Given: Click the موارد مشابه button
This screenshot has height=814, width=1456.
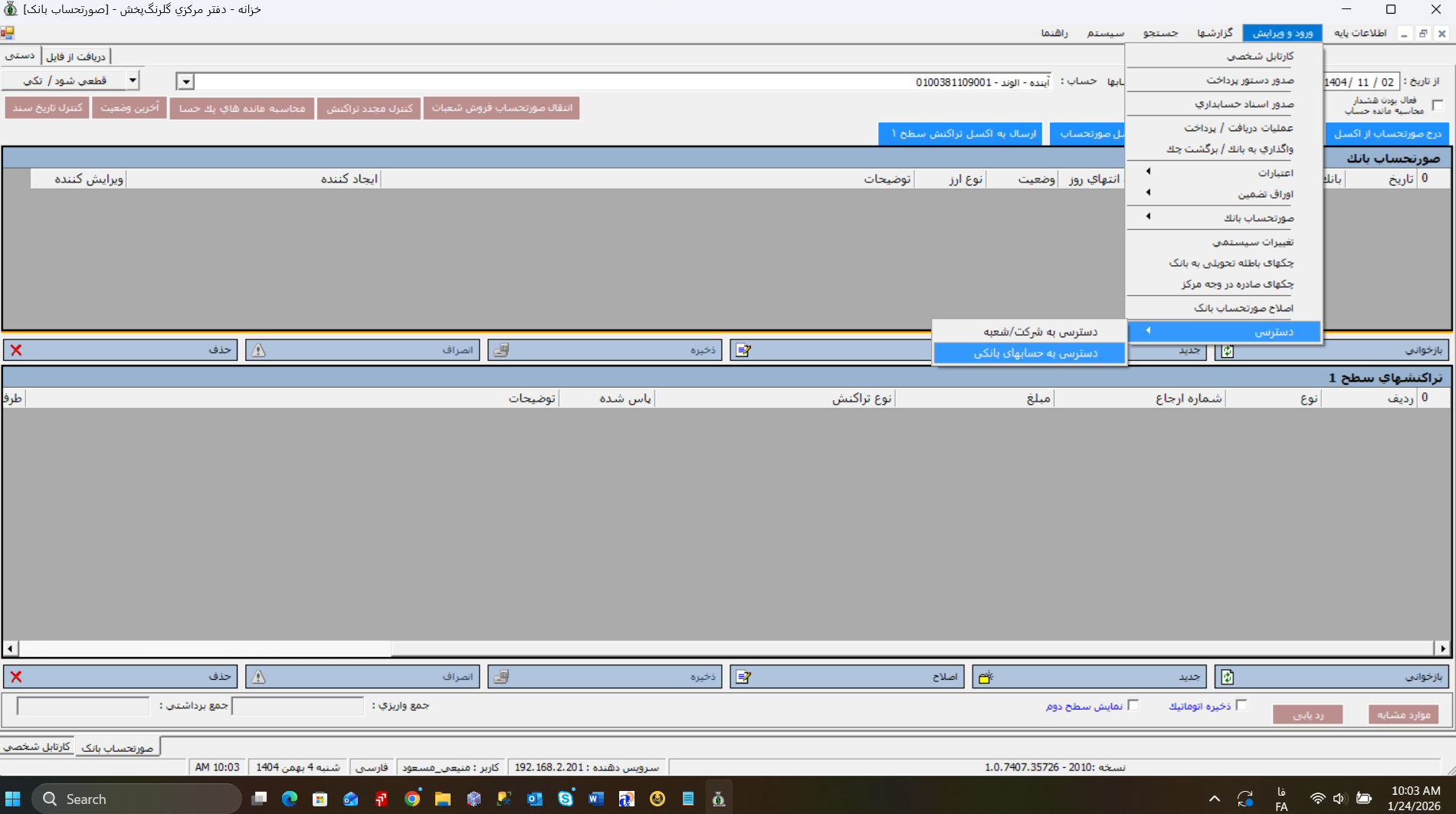Looking at the screenshot, I should [x=1403, y=714].
